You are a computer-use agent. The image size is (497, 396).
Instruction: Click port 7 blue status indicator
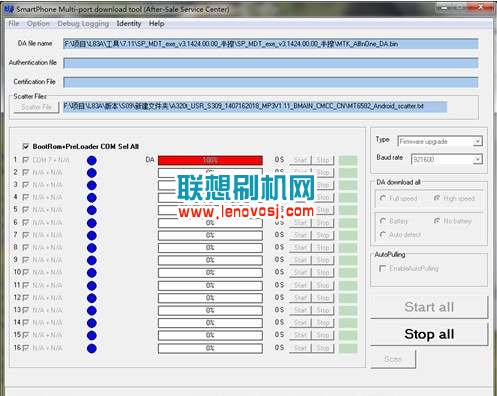pos(92,235)
